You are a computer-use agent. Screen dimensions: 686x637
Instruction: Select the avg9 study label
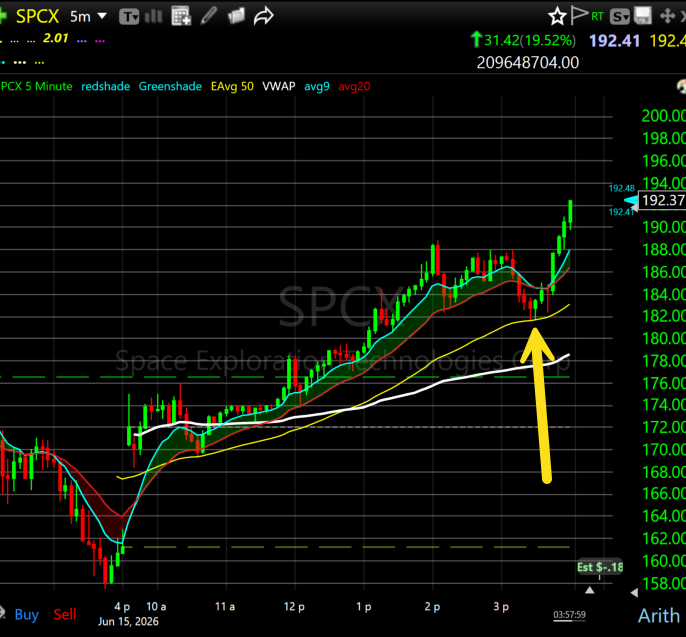[x=317, y=87]
